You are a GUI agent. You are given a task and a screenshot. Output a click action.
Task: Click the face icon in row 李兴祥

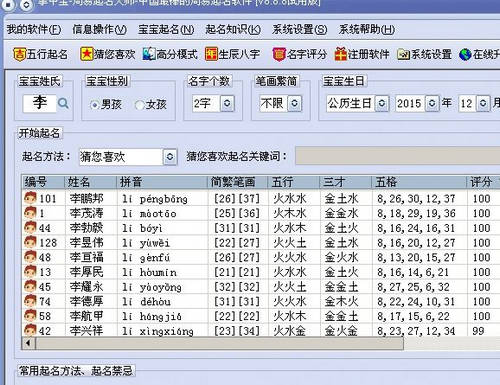[30, 330]
